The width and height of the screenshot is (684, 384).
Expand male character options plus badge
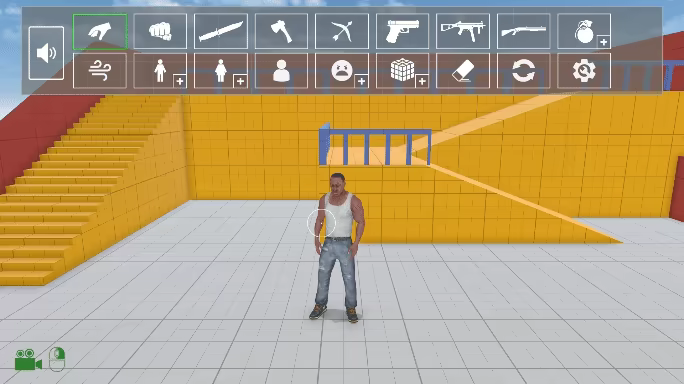pos(180,82)
